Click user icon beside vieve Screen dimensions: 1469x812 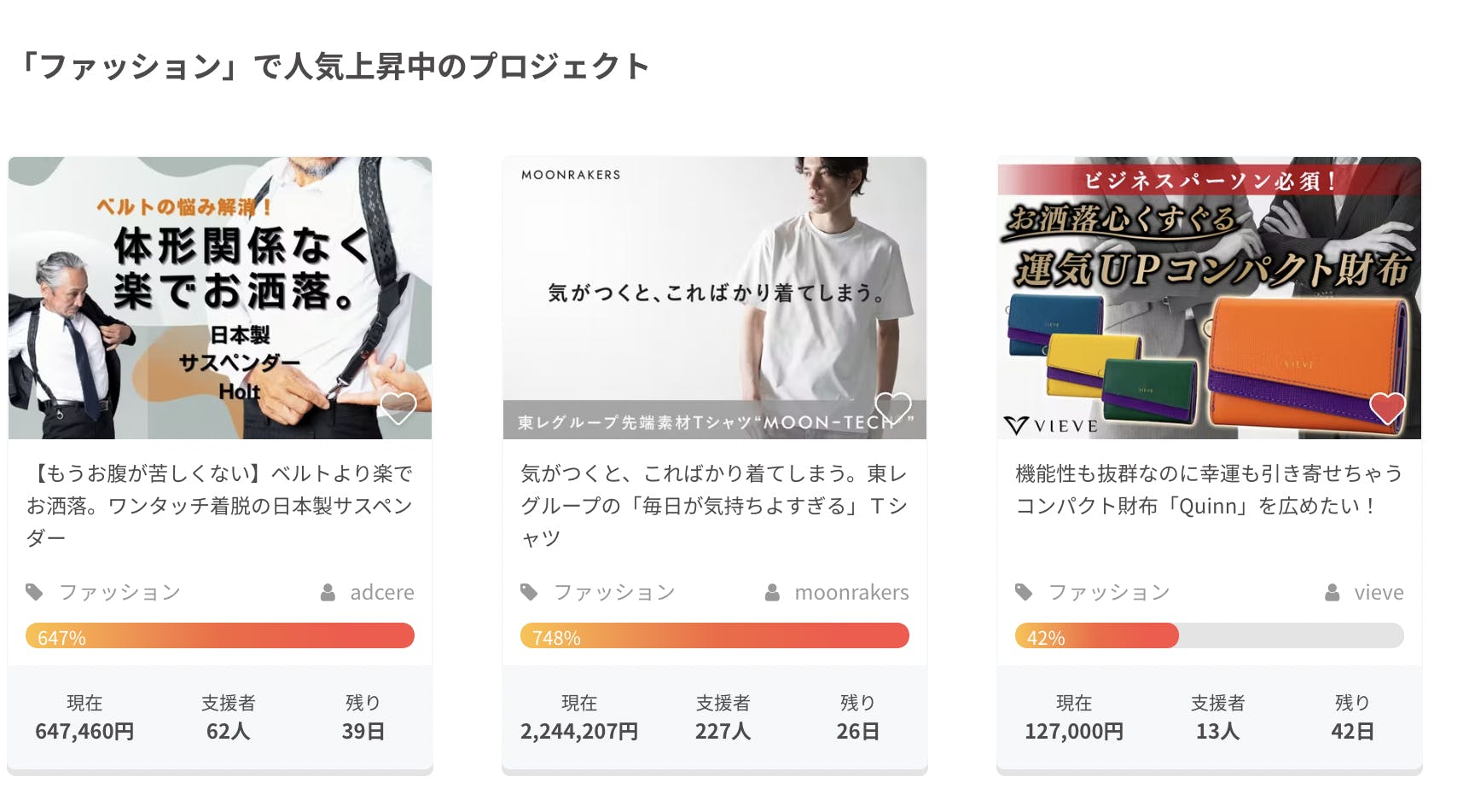click(x=1332, y=592)
